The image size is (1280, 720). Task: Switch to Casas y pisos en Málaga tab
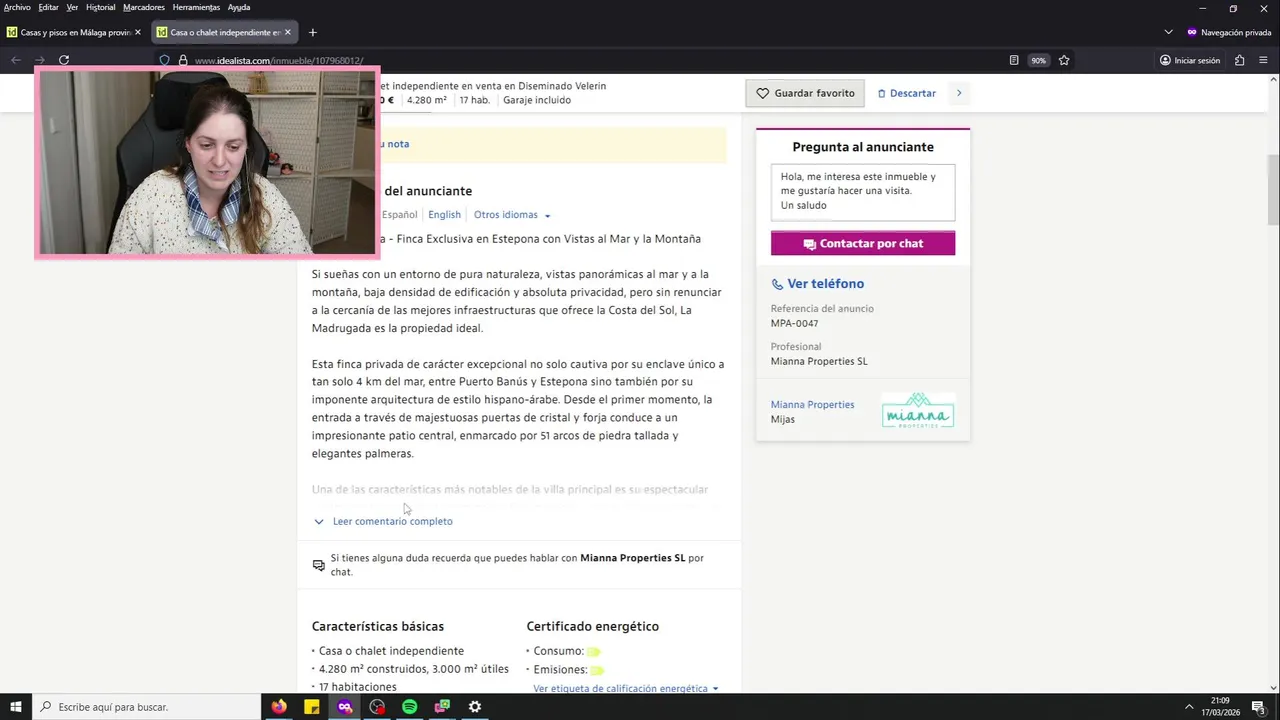[x=74, y=32]
